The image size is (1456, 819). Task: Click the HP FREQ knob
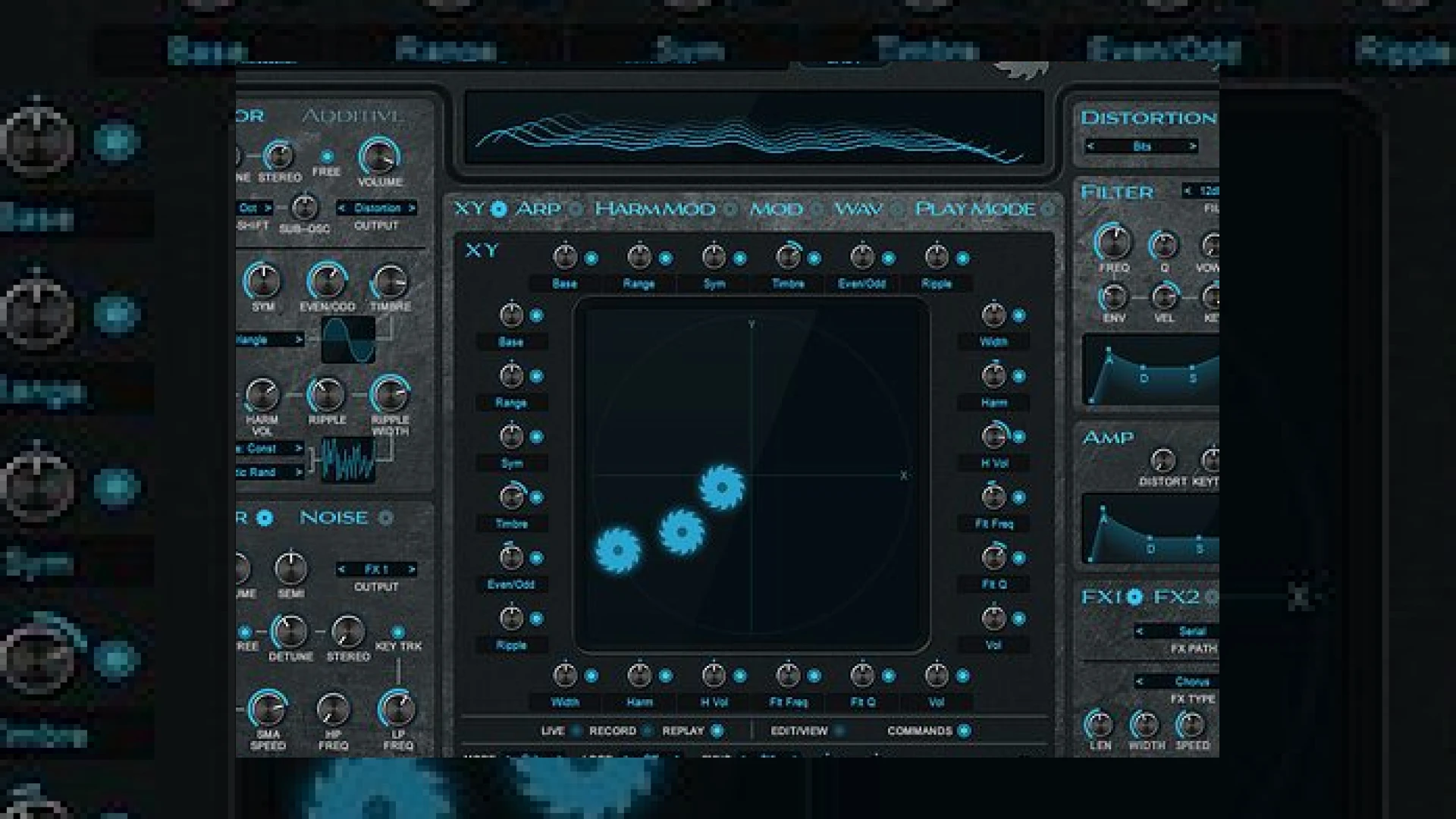(x=333, y=709)
